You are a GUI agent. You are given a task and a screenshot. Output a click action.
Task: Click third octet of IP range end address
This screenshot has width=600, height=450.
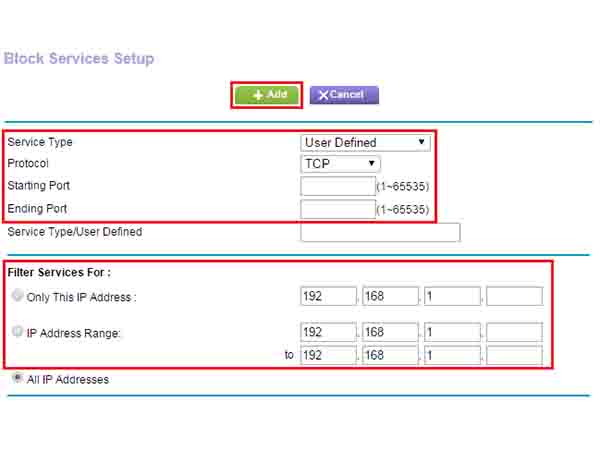coord(452,355)
